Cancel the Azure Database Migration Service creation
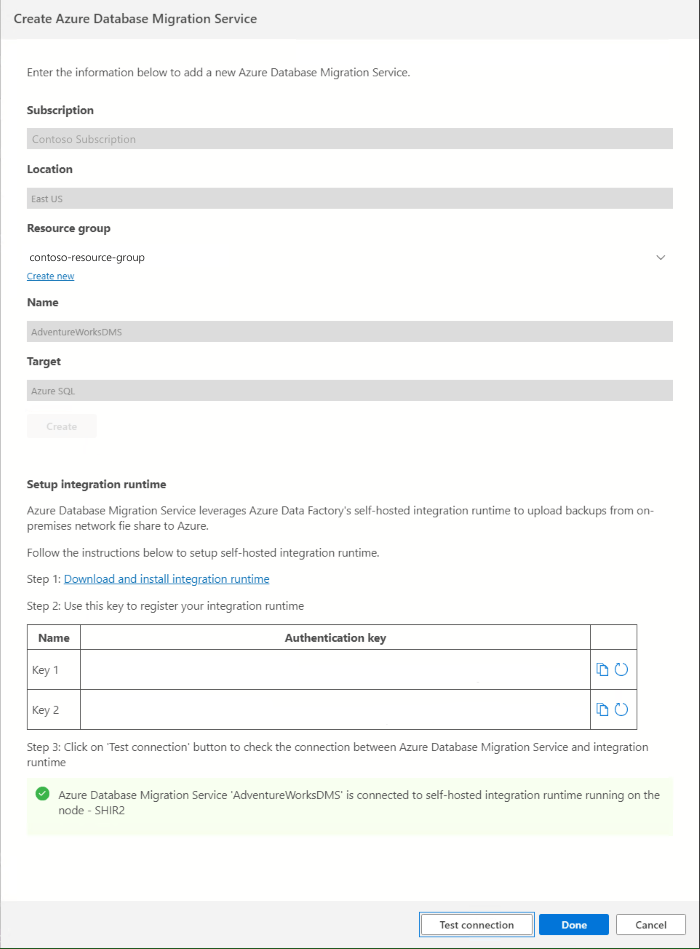Screen dimensions: 700x949 (650, 924)
